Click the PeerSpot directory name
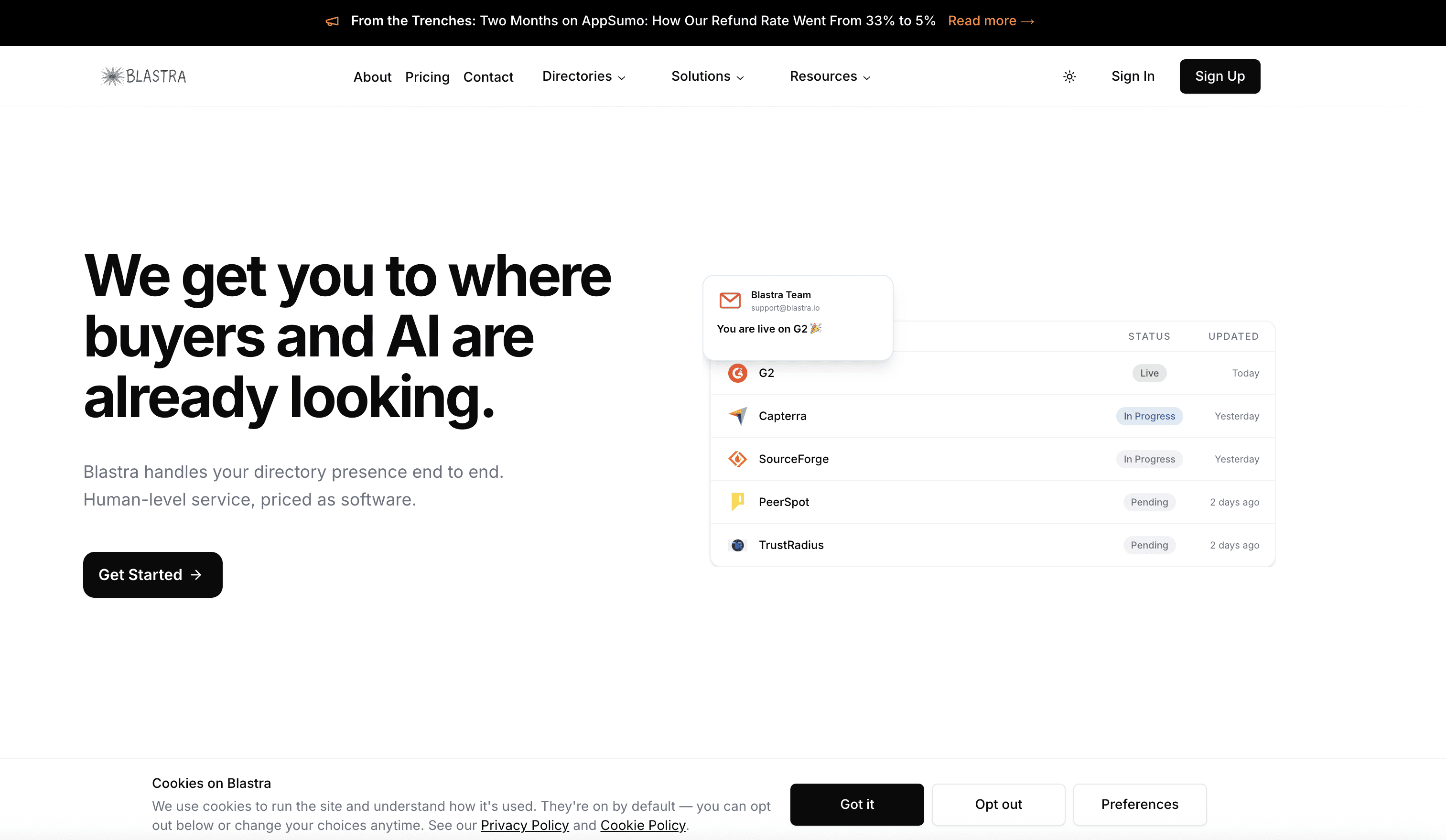This screenshot has width=1446, height=840. click(x=784, y=502)
